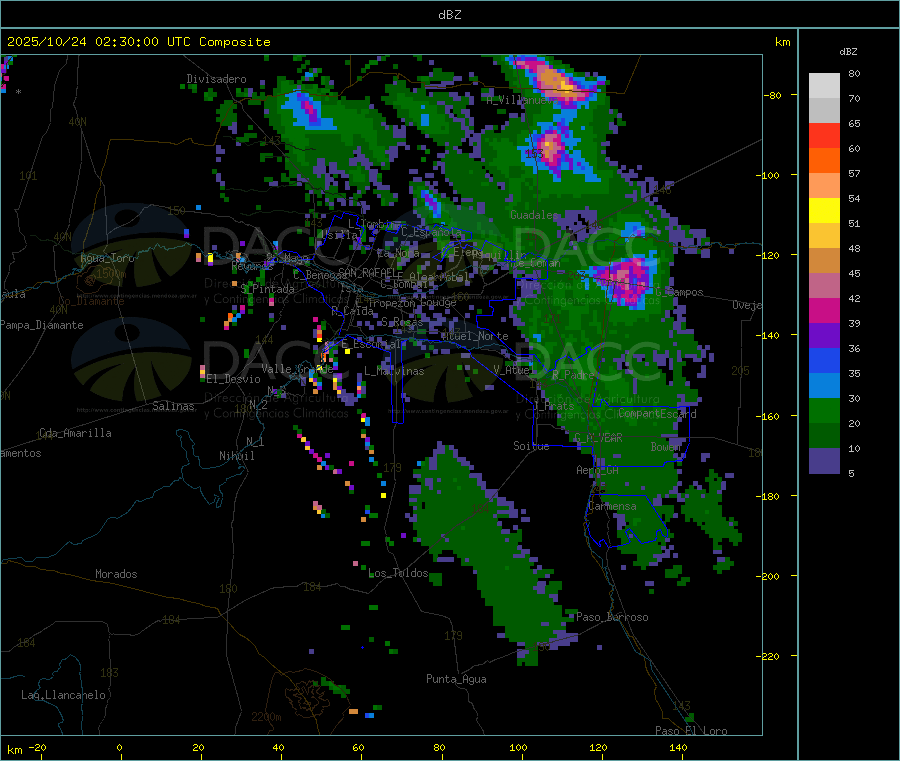Viewport: 900px width, 761px height.
Task: Select the E_Escorial label
Action: tap(371, 344)
